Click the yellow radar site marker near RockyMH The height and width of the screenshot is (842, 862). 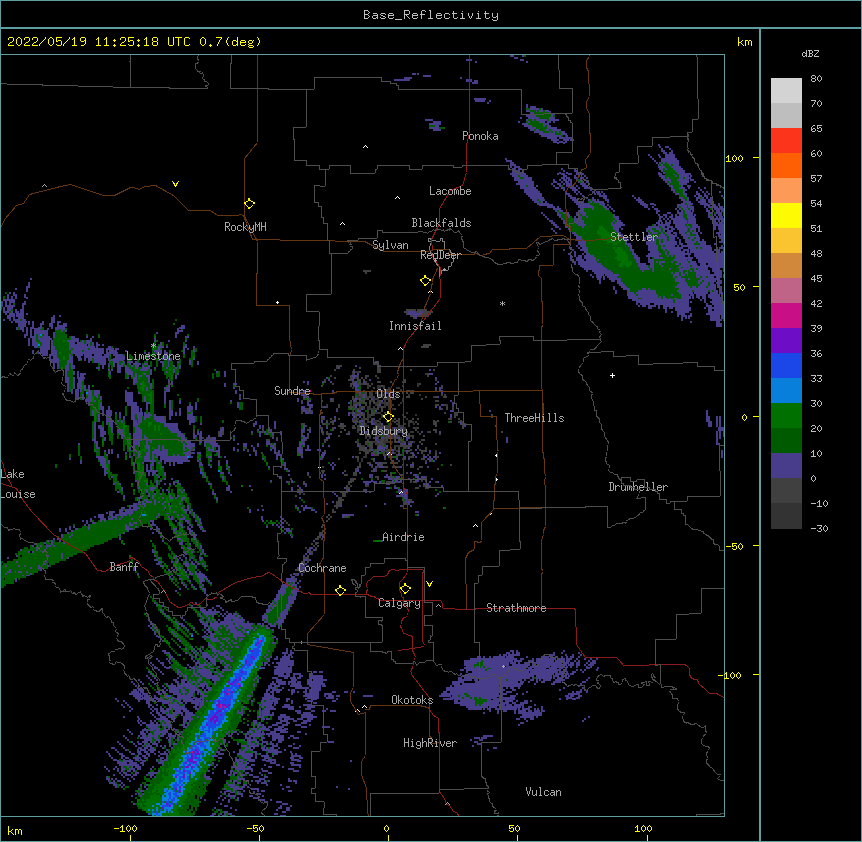(249, 204)
